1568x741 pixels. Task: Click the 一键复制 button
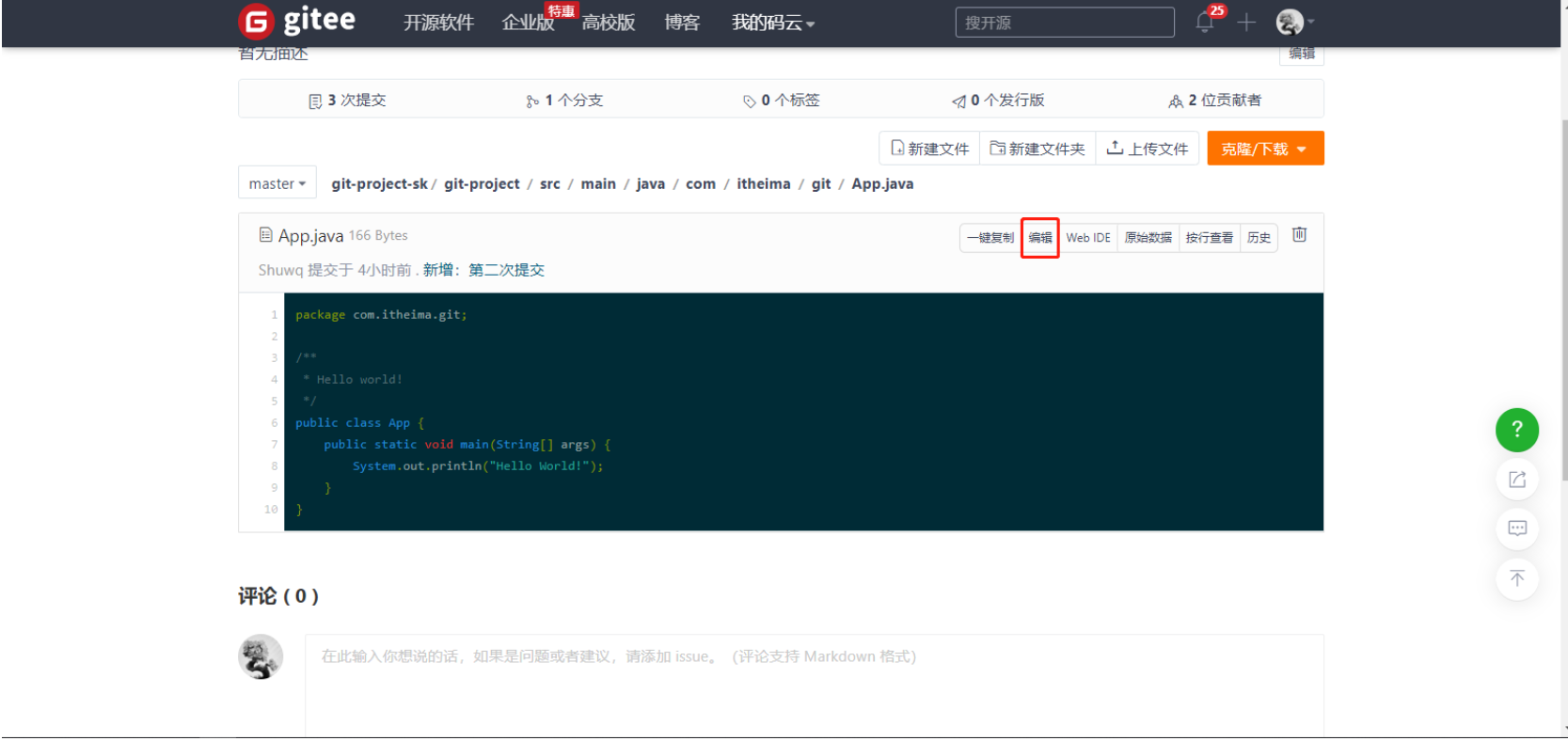(x=990, y=238)
